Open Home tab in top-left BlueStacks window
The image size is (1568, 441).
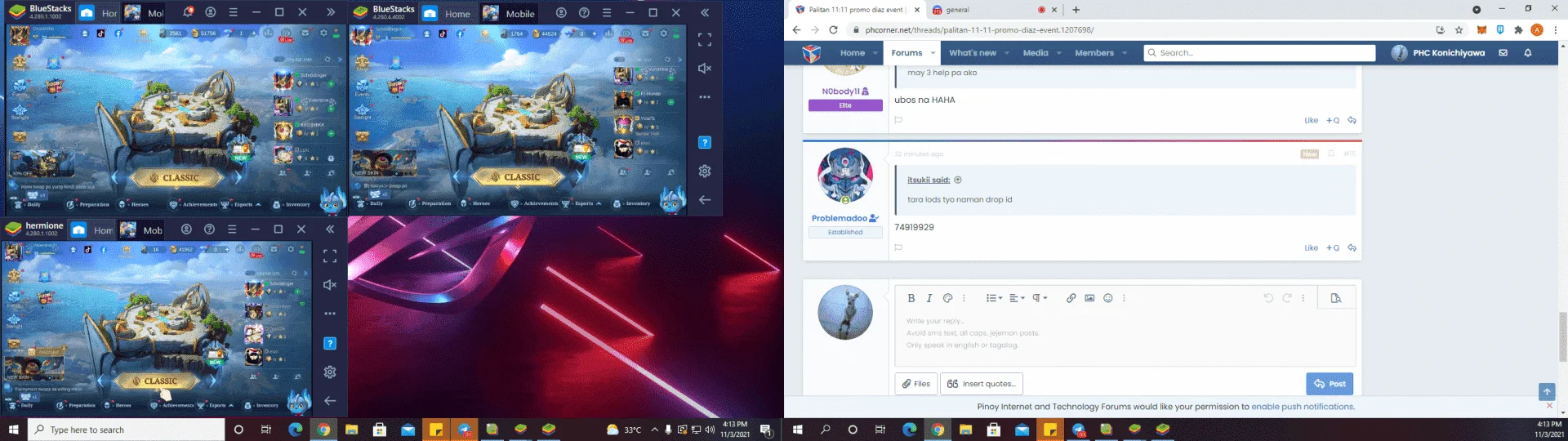[99, 13]
